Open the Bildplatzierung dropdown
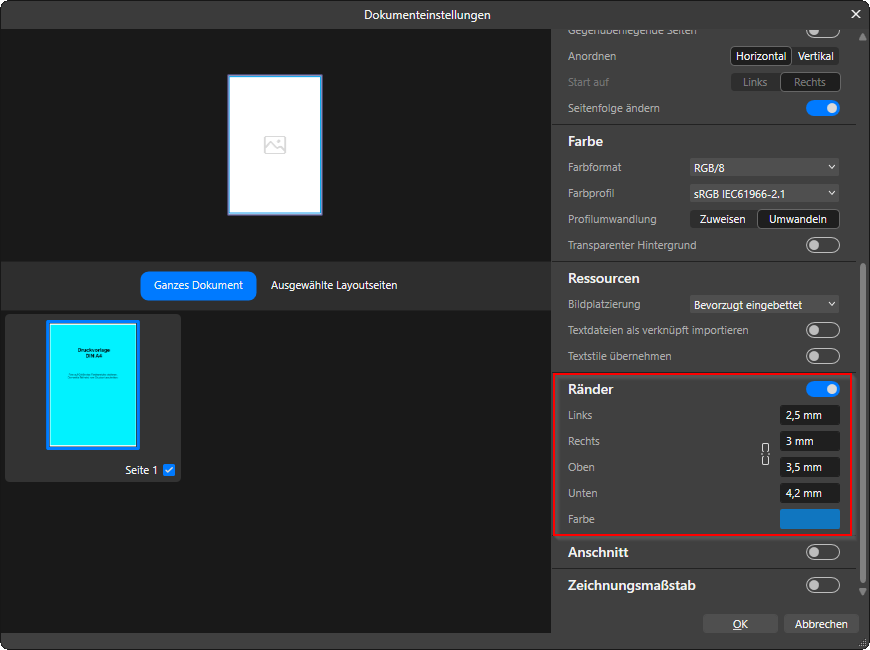Viewport: 870px width, 650px height. tap(764, 305)
